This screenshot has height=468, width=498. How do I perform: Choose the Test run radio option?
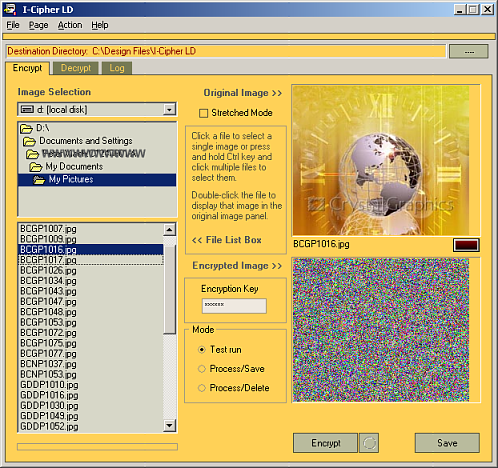pos(202,350)
